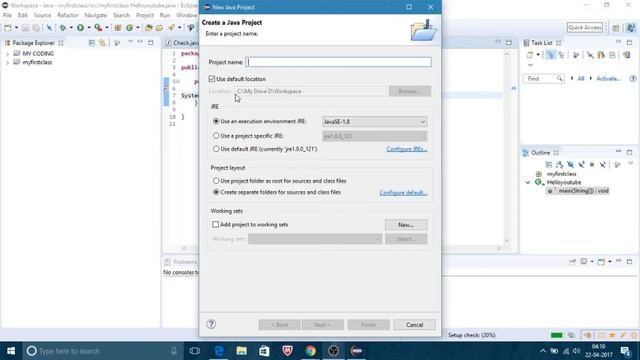Toggle Hide Fields in Outline toolbar
This screenshot has height=360, width=640.
[570, 165]
